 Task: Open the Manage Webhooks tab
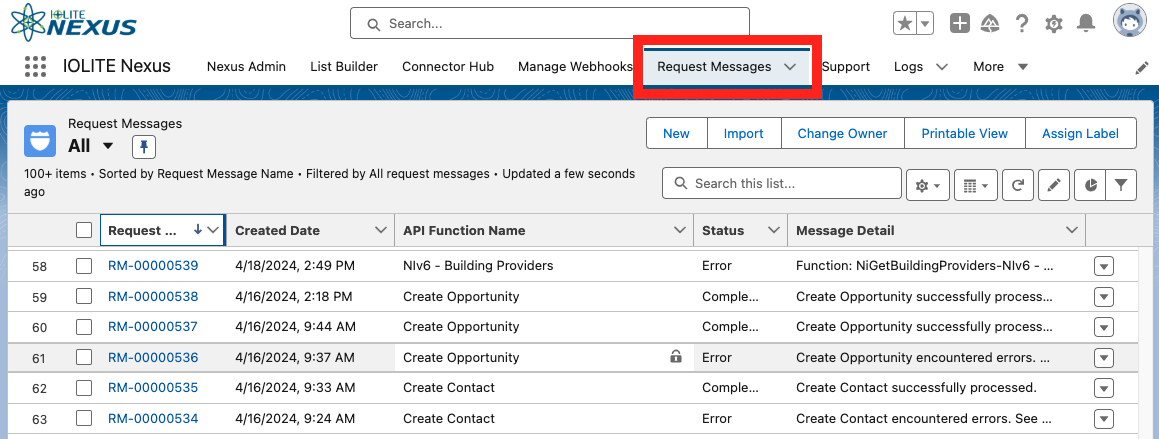pos(575,67)
